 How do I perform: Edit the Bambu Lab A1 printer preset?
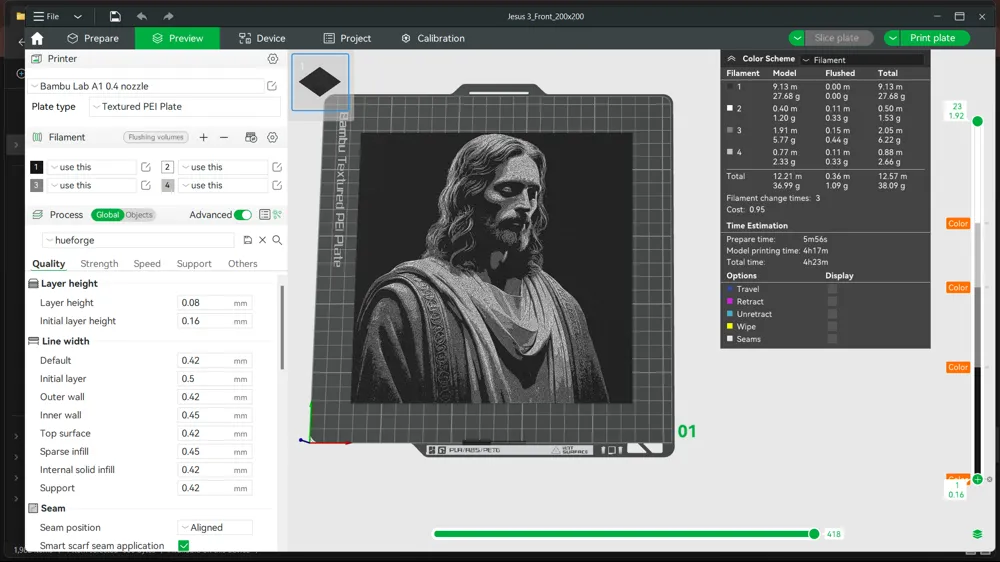click(272, 86)
